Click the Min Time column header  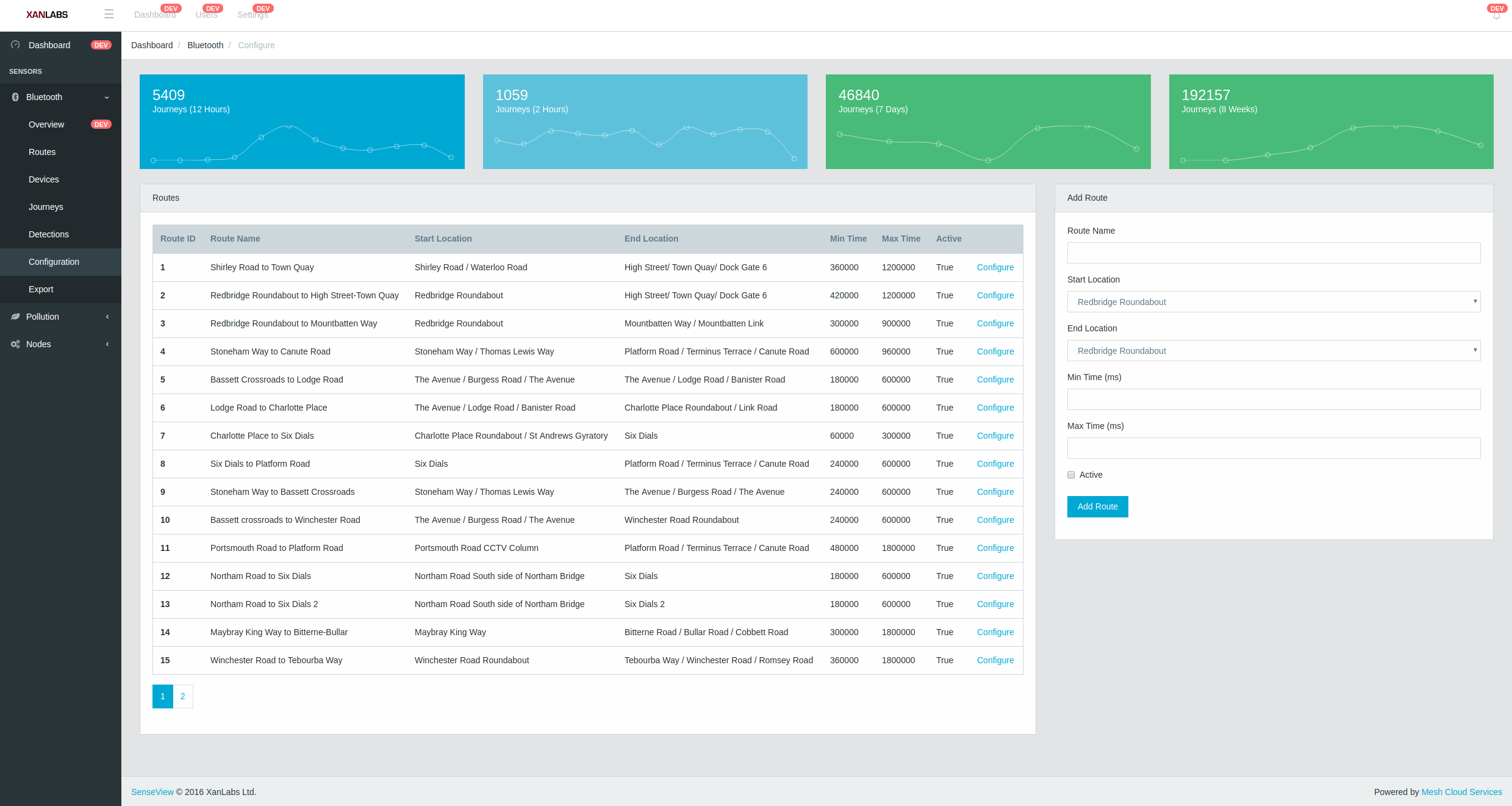(848, 239)
